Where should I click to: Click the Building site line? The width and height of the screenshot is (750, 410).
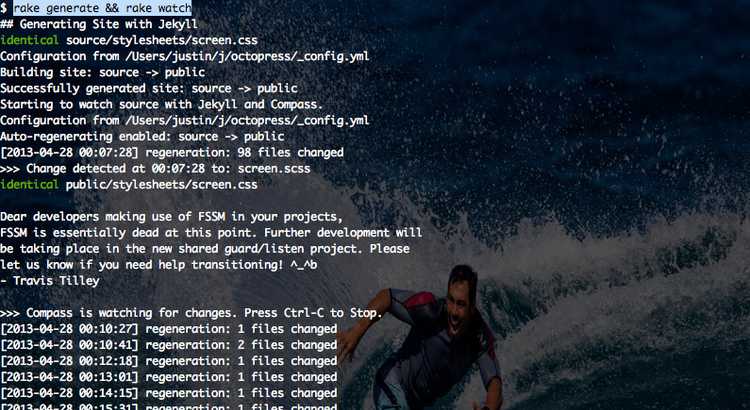coord(102,72)
